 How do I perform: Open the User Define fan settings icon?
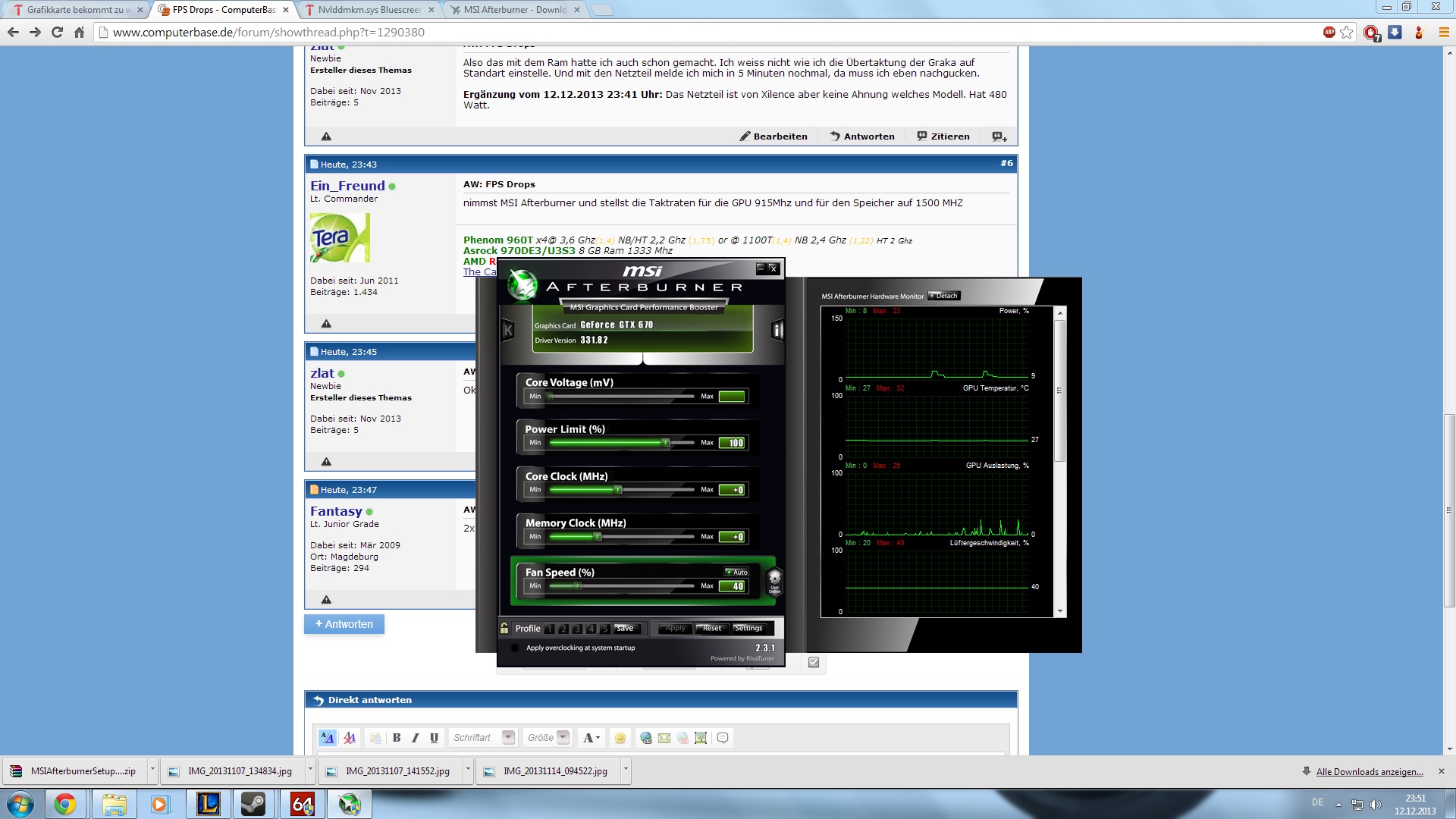774,580
